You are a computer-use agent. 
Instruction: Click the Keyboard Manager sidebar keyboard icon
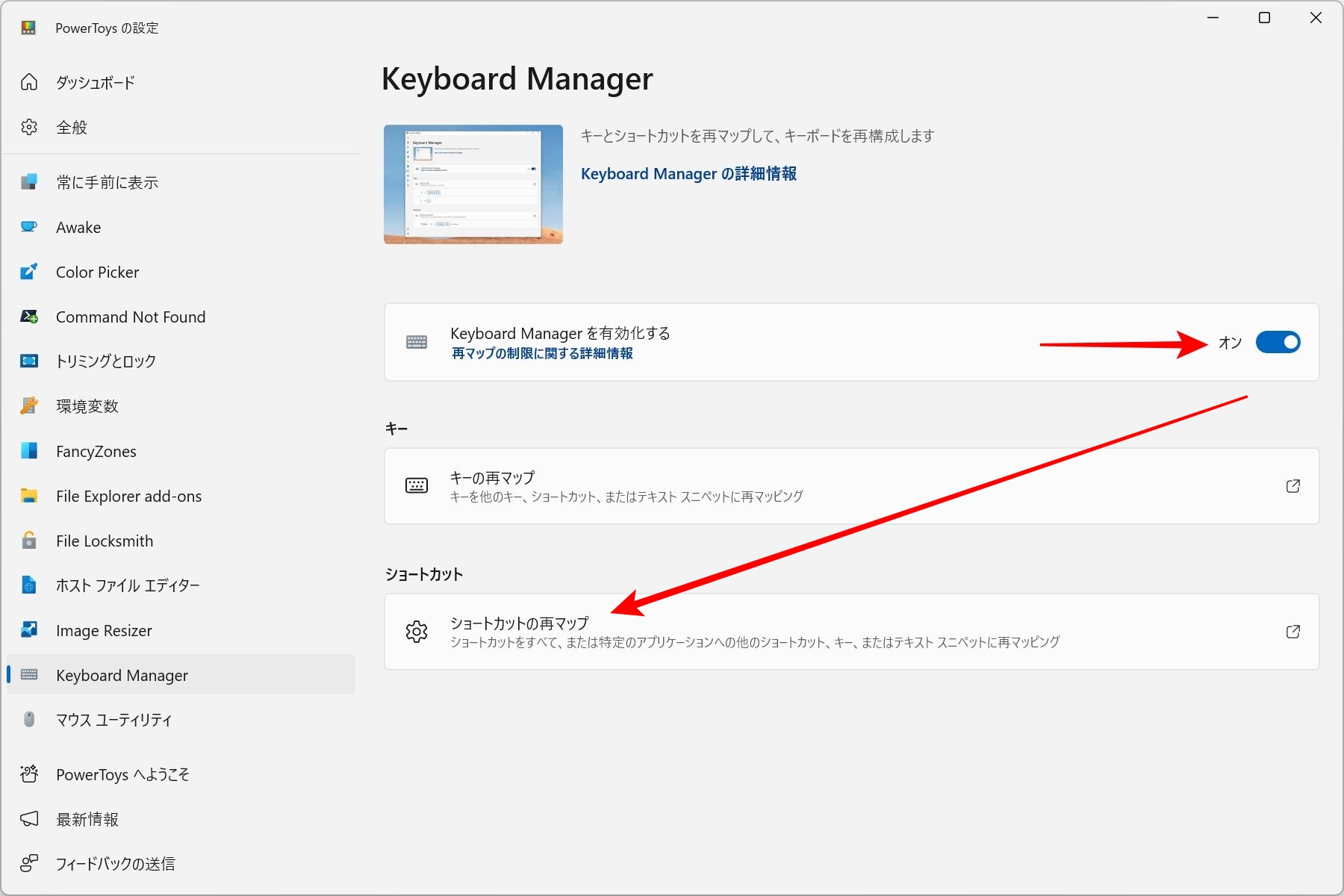coord(29,675)
